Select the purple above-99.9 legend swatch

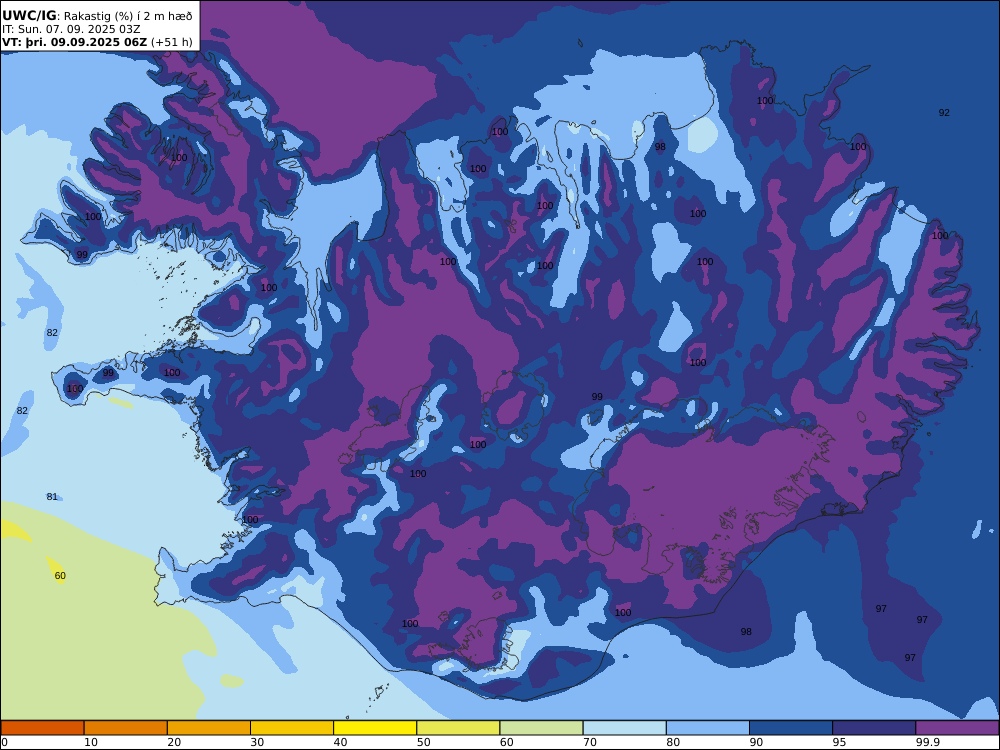pos(957,728)
